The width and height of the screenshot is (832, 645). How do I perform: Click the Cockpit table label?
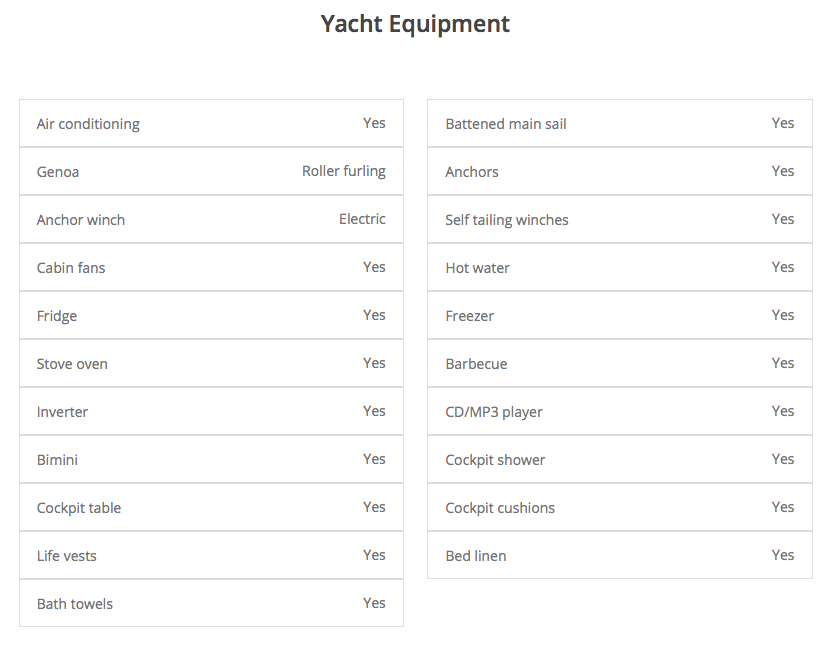(x=79, y=508)
